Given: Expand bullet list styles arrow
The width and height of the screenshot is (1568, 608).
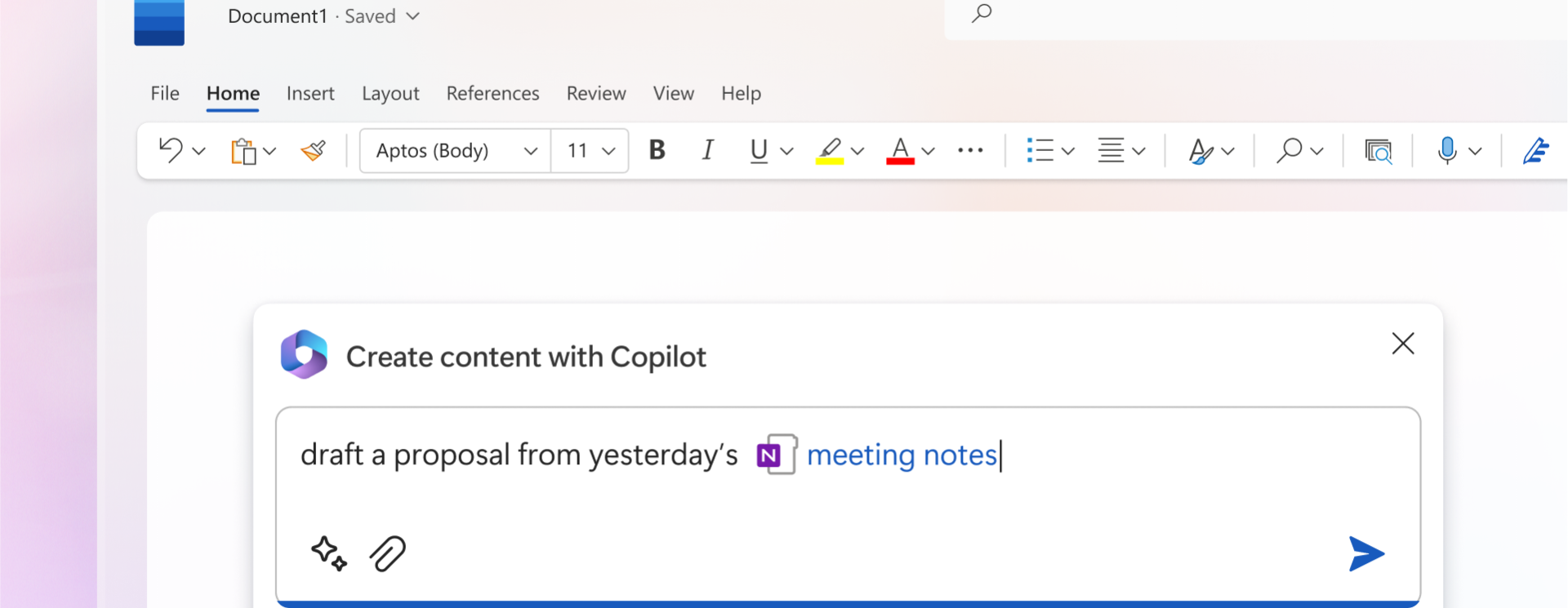Looking at the screenshot, I should pyautogui.click(x=1067, y=151).
